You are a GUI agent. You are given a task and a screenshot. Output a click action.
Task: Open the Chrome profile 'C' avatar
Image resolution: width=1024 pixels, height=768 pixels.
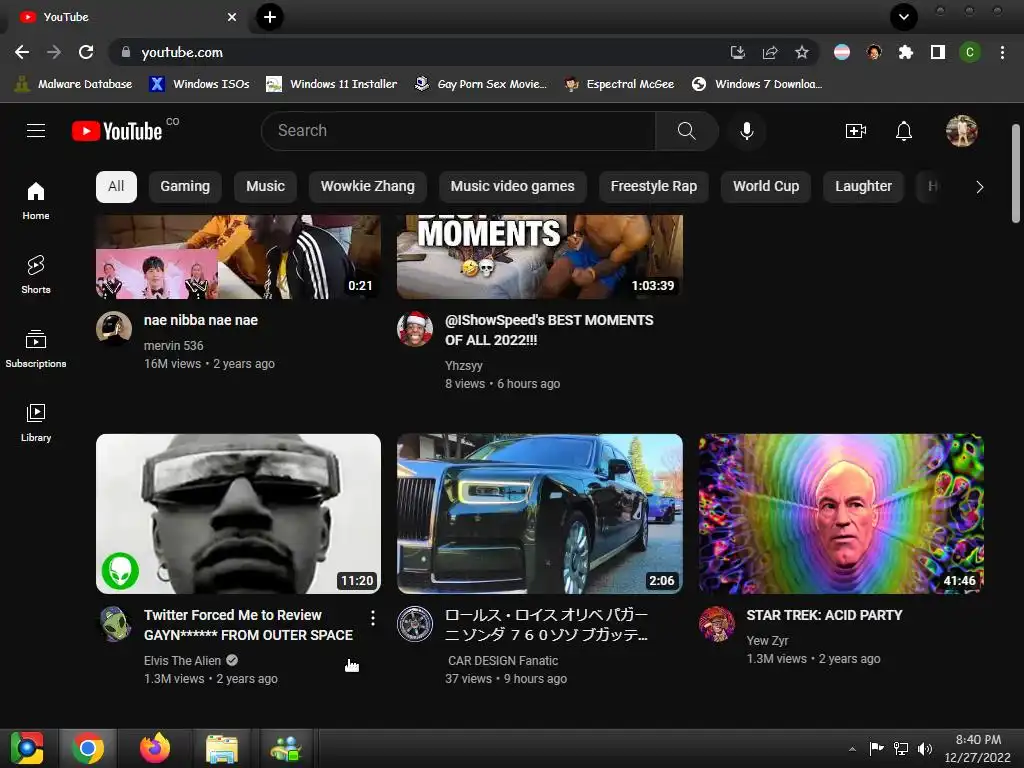click(970, 52)
